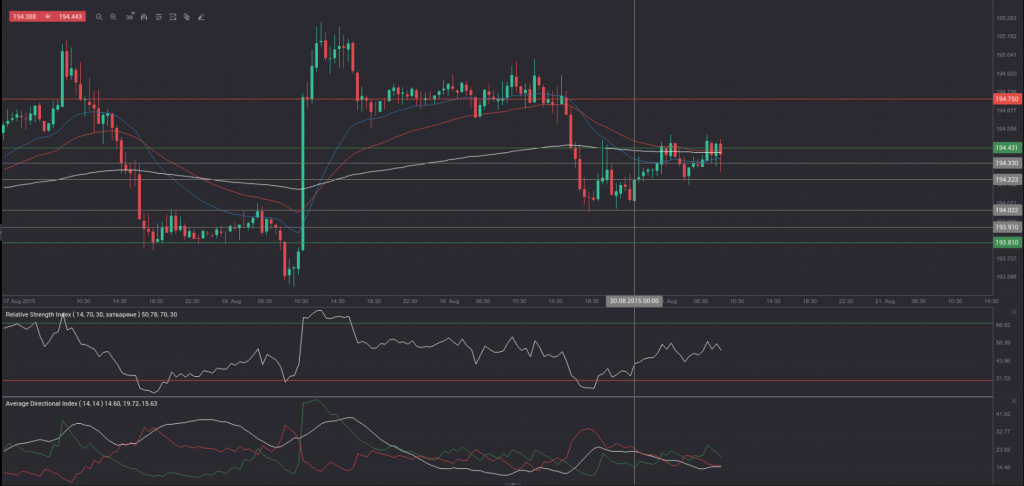1024x486 pixels.
Task: Click the zoom in magnifier icon
Action: click(113, 17)
